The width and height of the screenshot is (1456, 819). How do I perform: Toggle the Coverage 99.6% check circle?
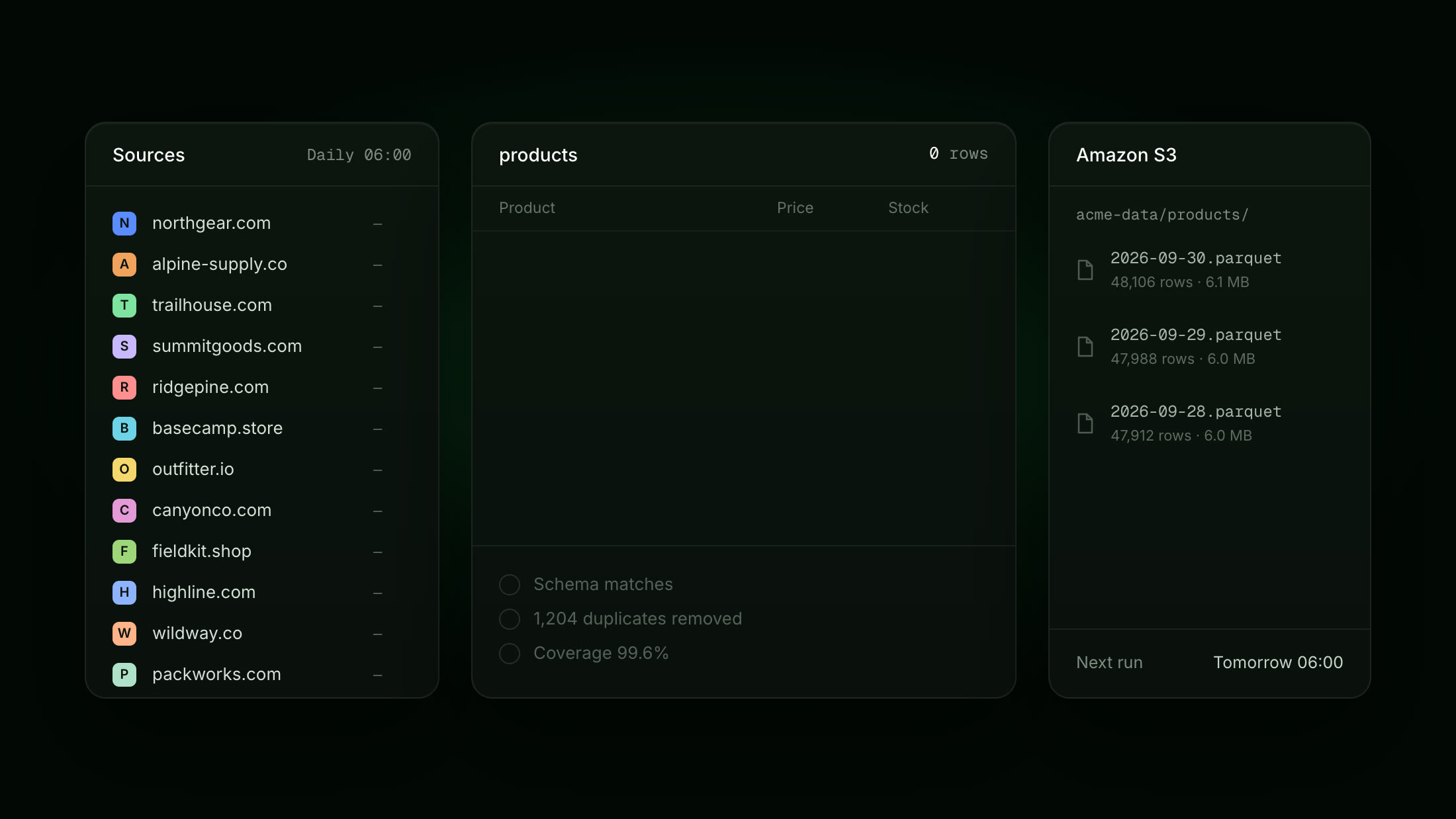pyautogui.click(x=510, y=654)
